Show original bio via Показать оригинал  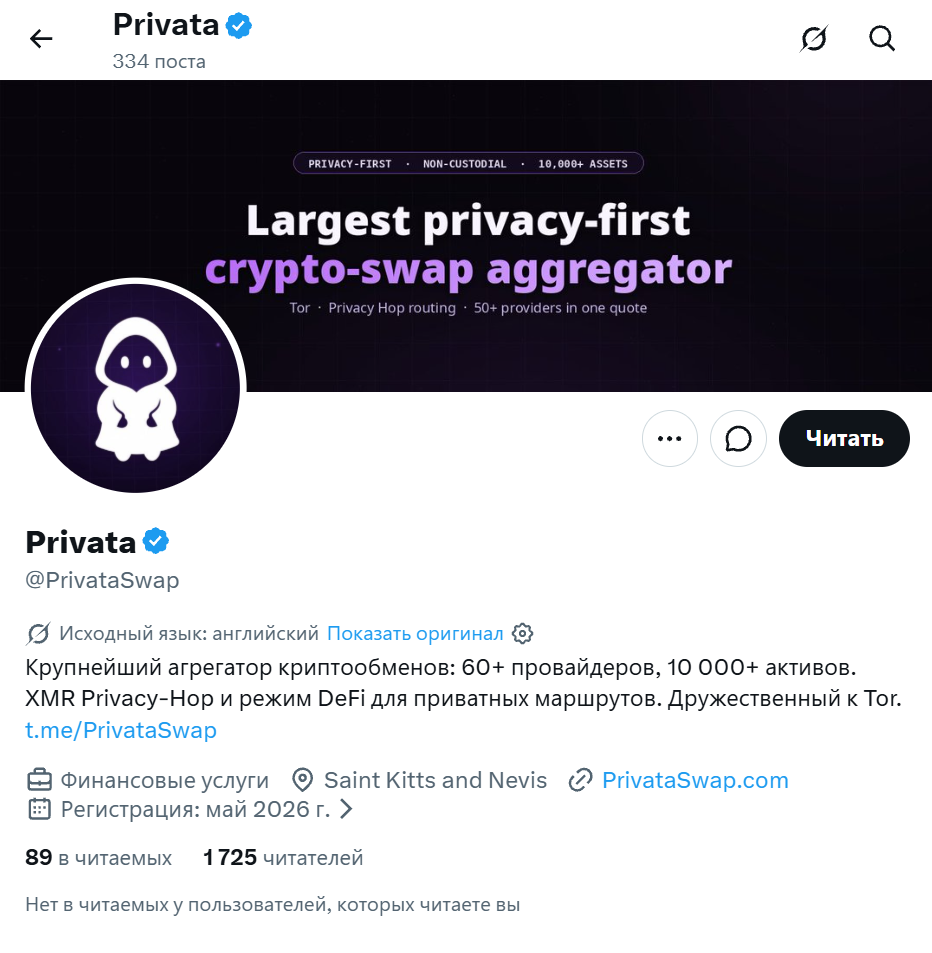point(415,633)
